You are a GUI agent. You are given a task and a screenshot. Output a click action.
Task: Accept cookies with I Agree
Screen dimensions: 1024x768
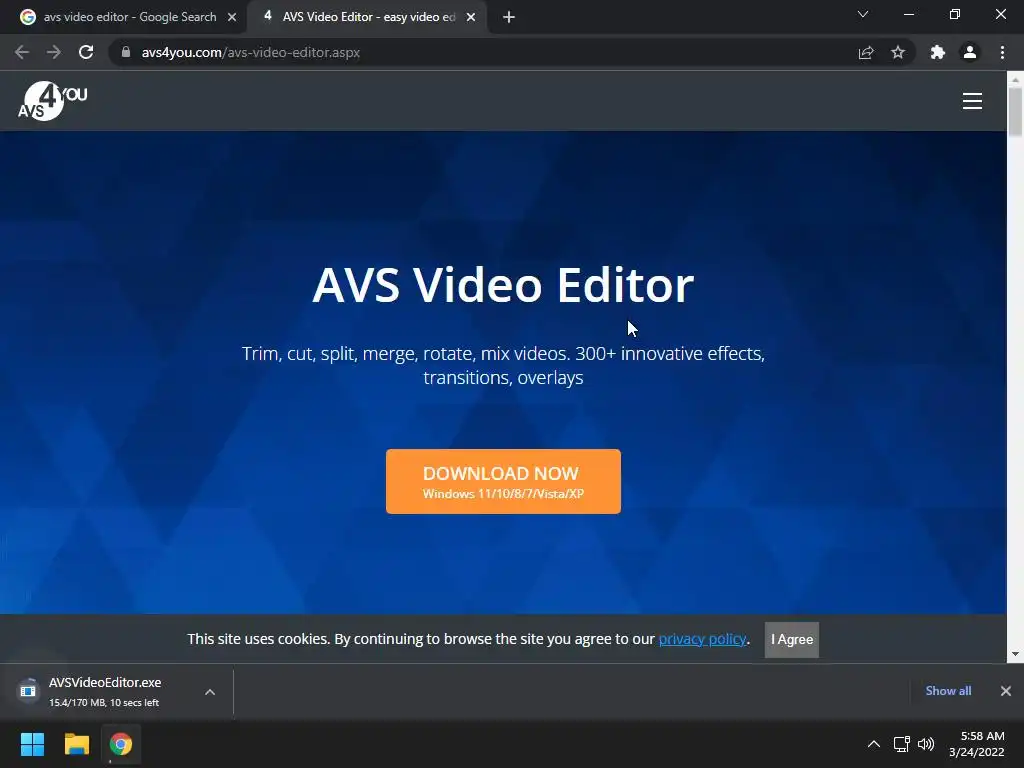coord(792,639)
